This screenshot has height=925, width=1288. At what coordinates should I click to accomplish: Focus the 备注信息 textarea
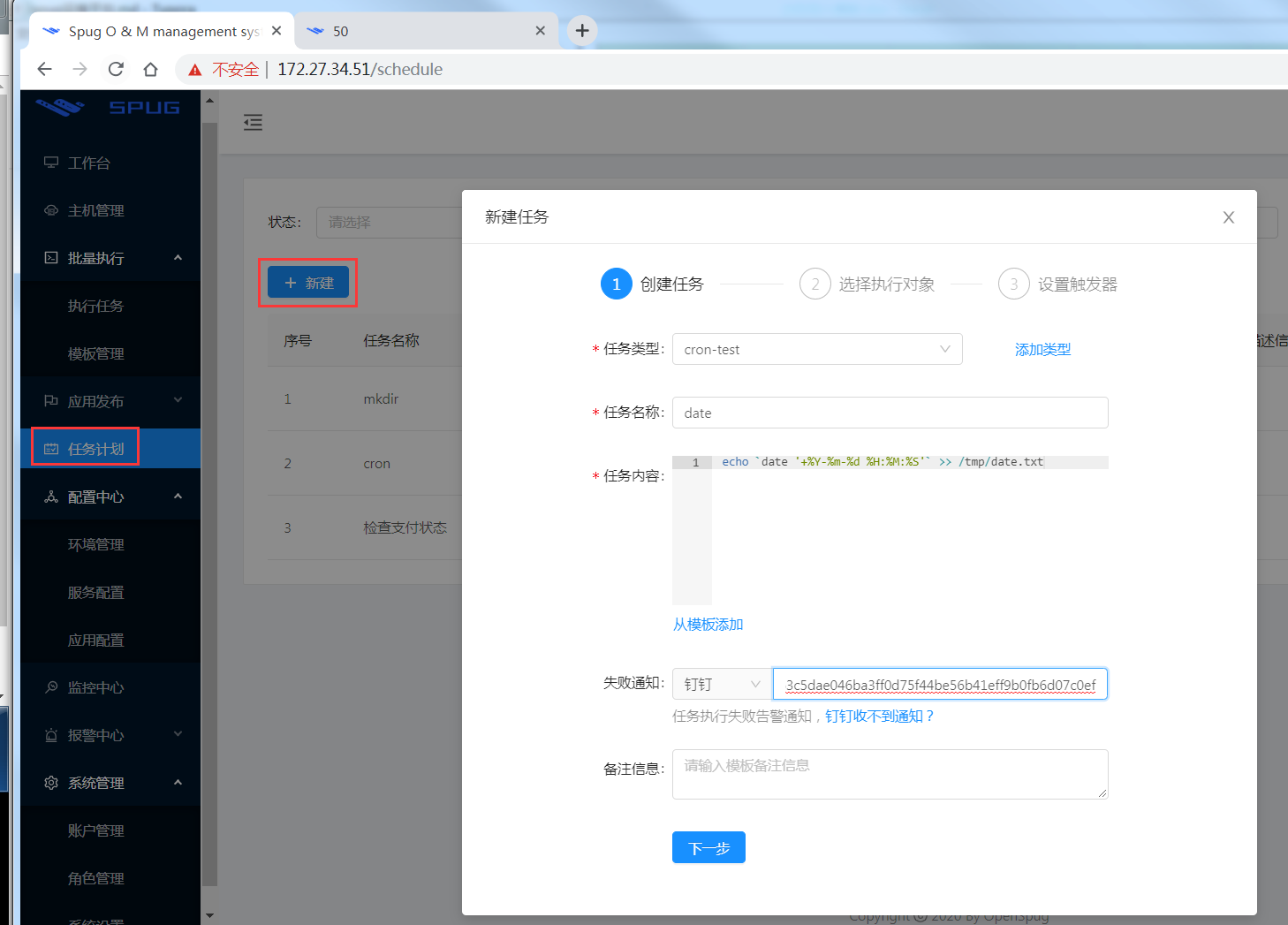890,774
